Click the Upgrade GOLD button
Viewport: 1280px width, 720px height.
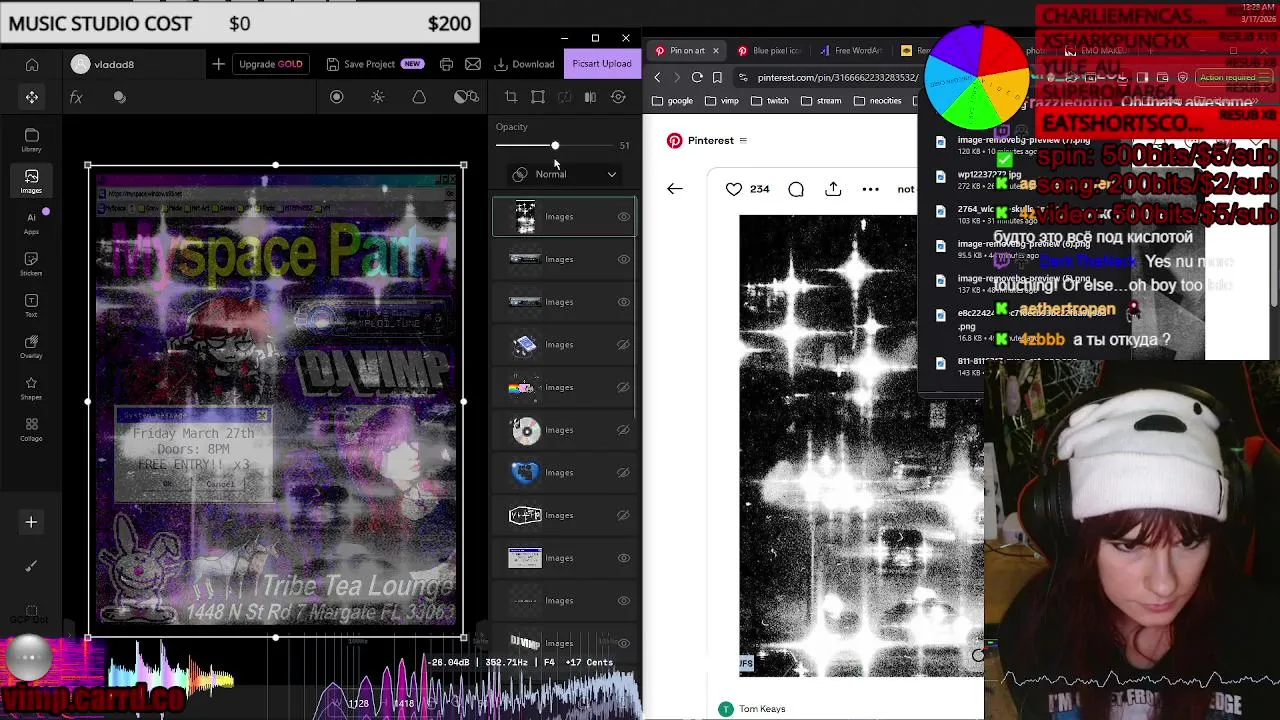tap(270, 64)
